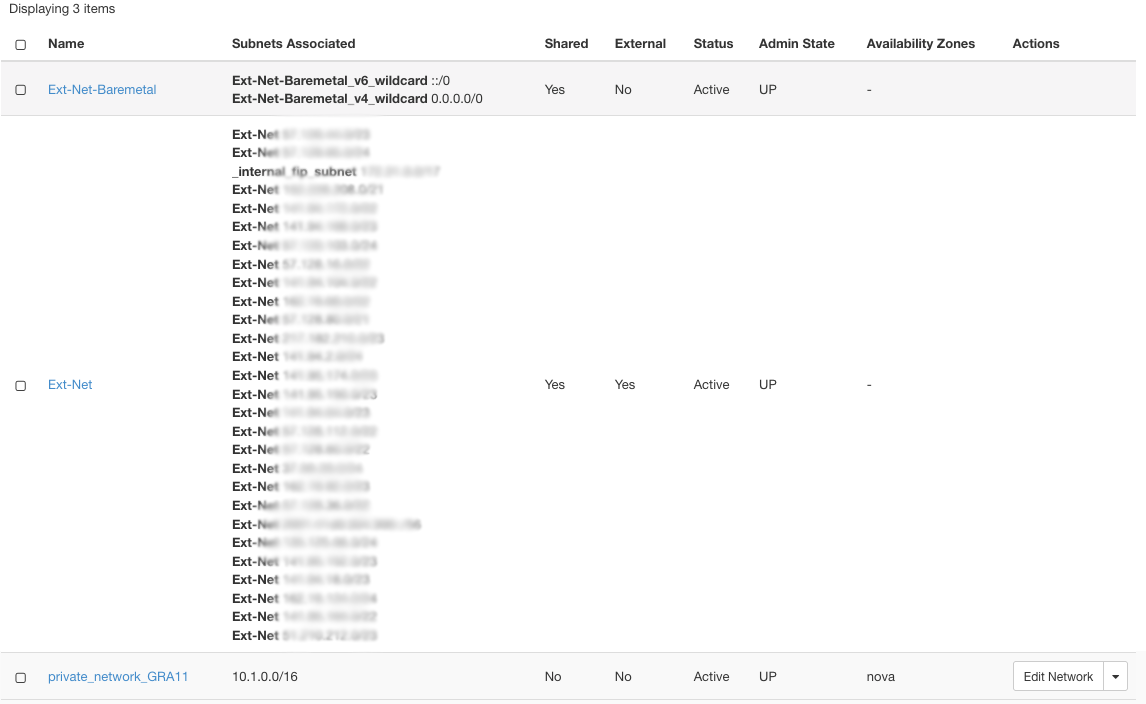1146x704 pixels.
Task: Open the Ext-Net network details
Action: [x=69, y=385]
